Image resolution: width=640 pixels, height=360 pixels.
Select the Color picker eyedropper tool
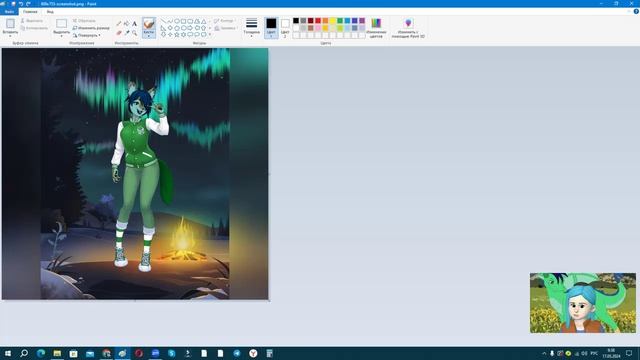[127, 33]
